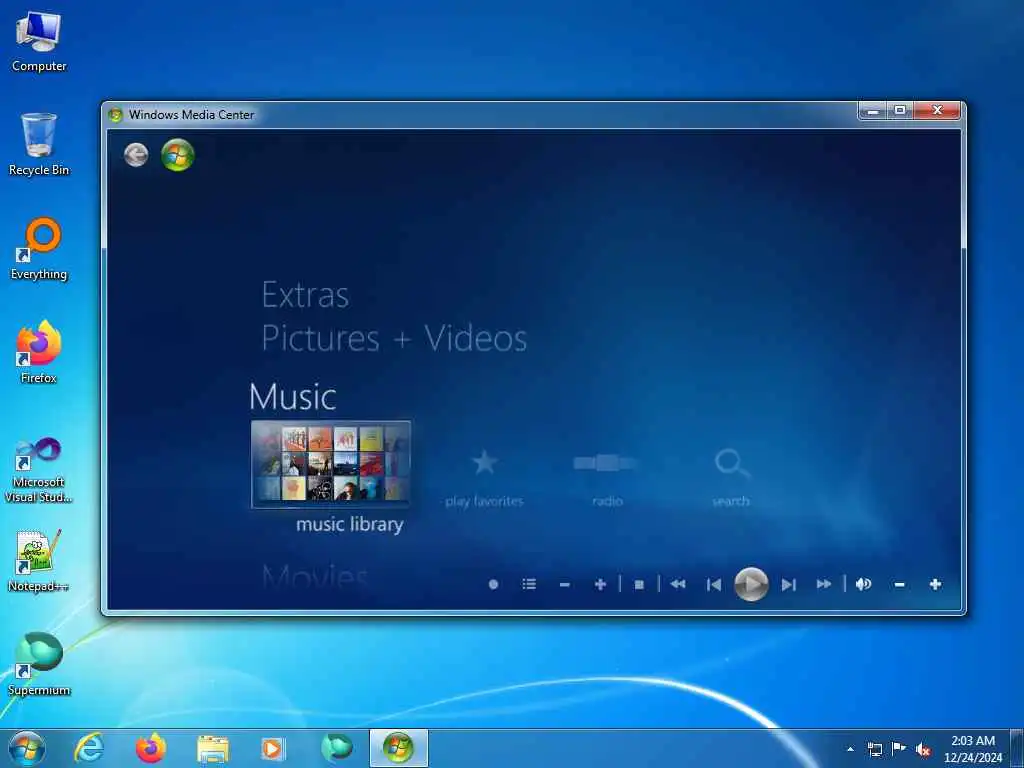Raise the volume with the plus button
This screenshot has height=768, width=1024.
point(935,584)
